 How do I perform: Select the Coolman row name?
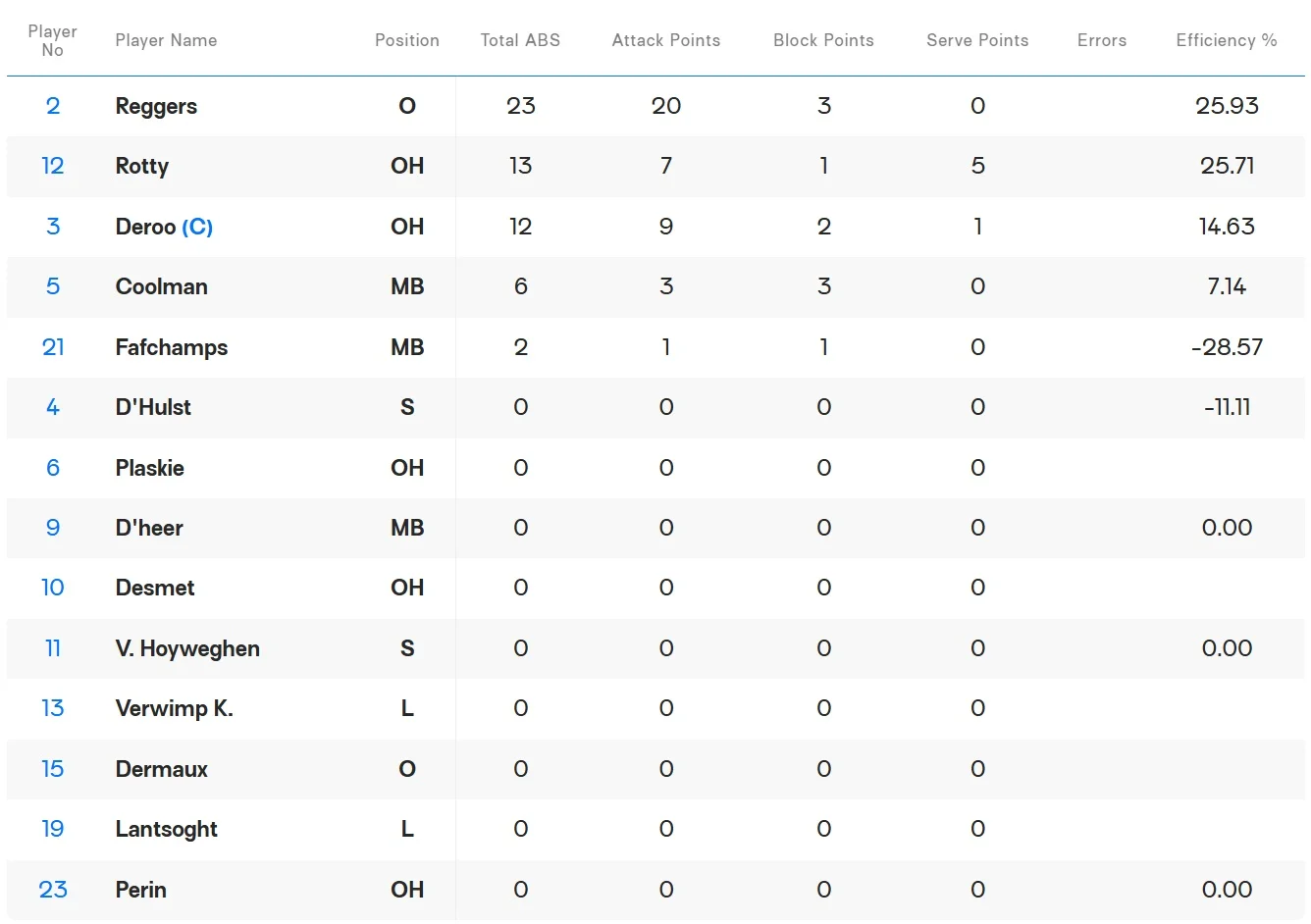[162, 286]
